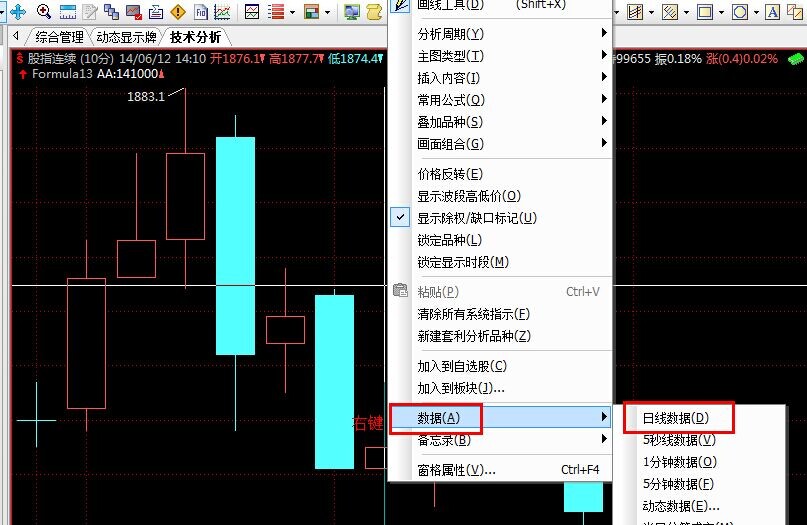
Task: Click the red list lines icon
Action: click(276, 11)
